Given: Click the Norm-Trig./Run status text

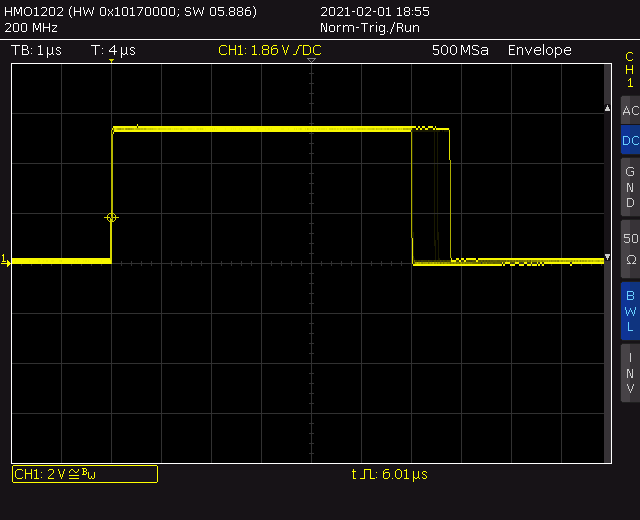Looking at the screenshot, I should [371, 28].
